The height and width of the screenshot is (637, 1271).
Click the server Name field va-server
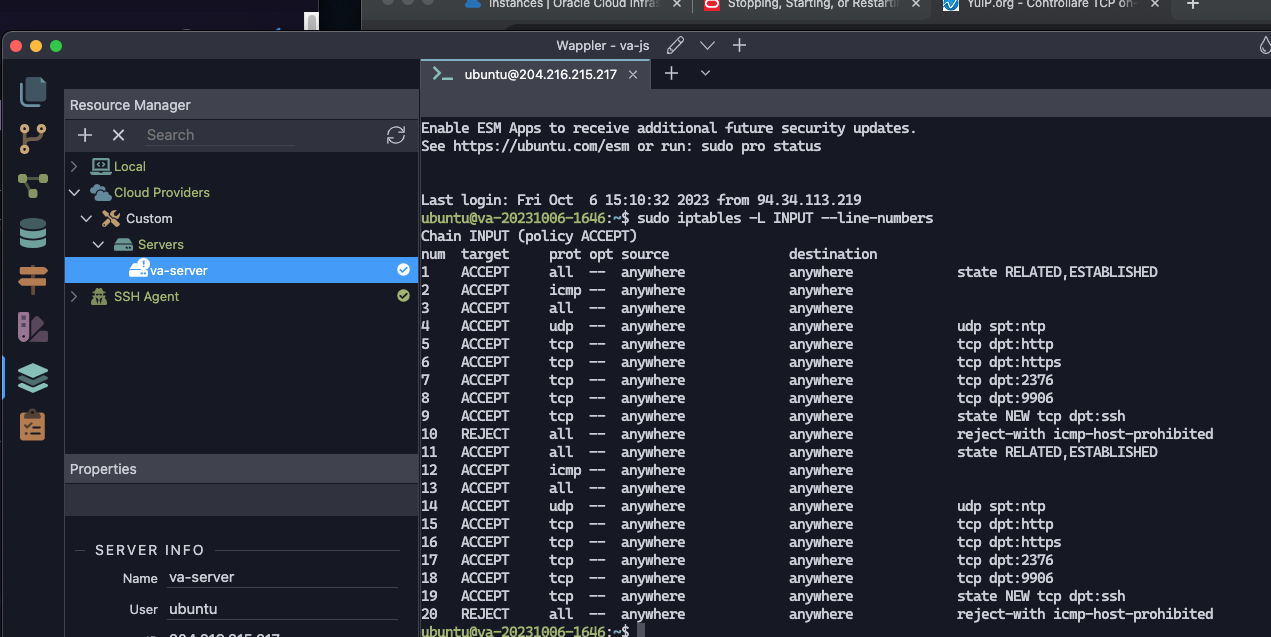point(282,577)
